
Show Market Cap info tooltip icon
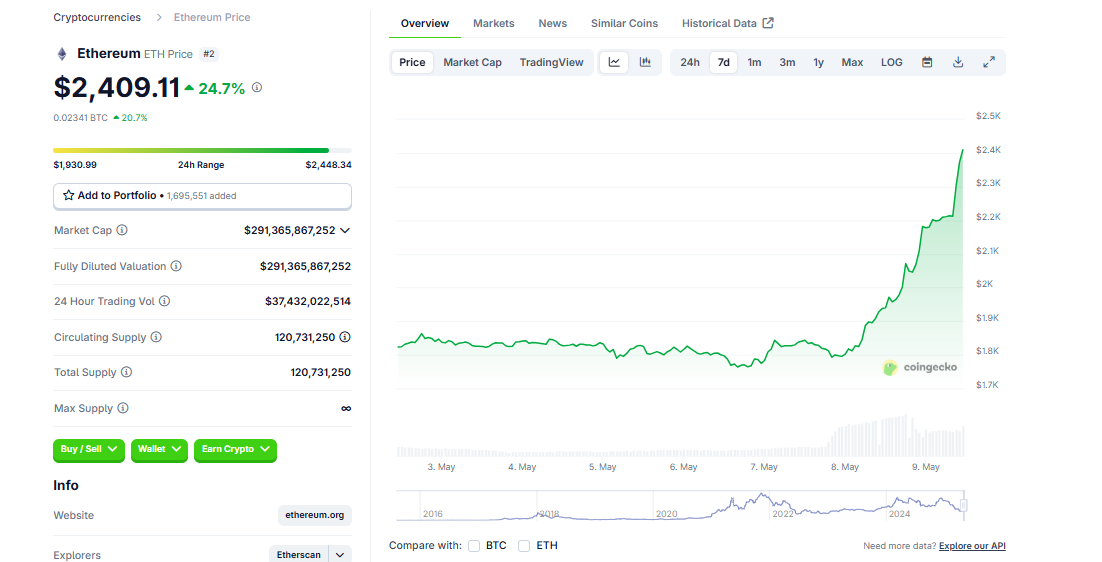pos(122,230)
